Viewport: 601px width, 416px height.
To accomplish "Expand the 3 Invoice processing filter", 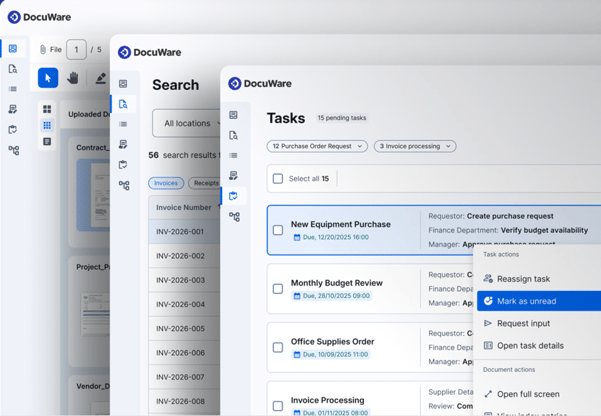I will (415, 146).
